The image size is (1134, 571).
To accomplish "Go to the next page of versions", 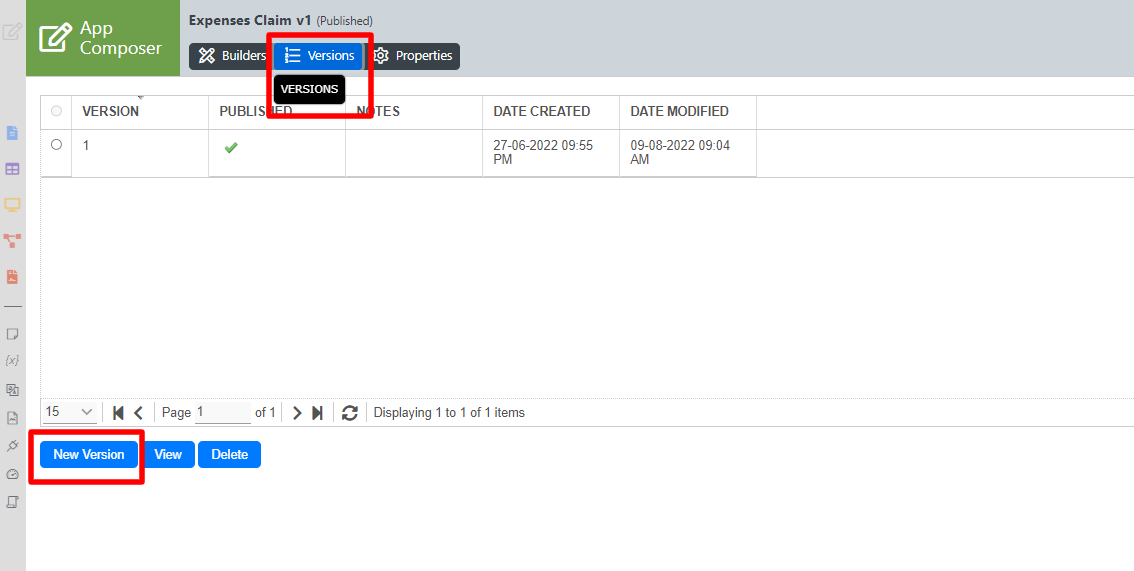I will 297,413.
